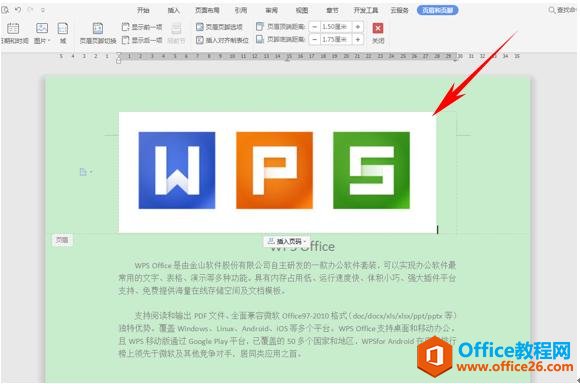
Task: Switch between header and footer (页眉页脚切换)
Action: tap(98, 33)
